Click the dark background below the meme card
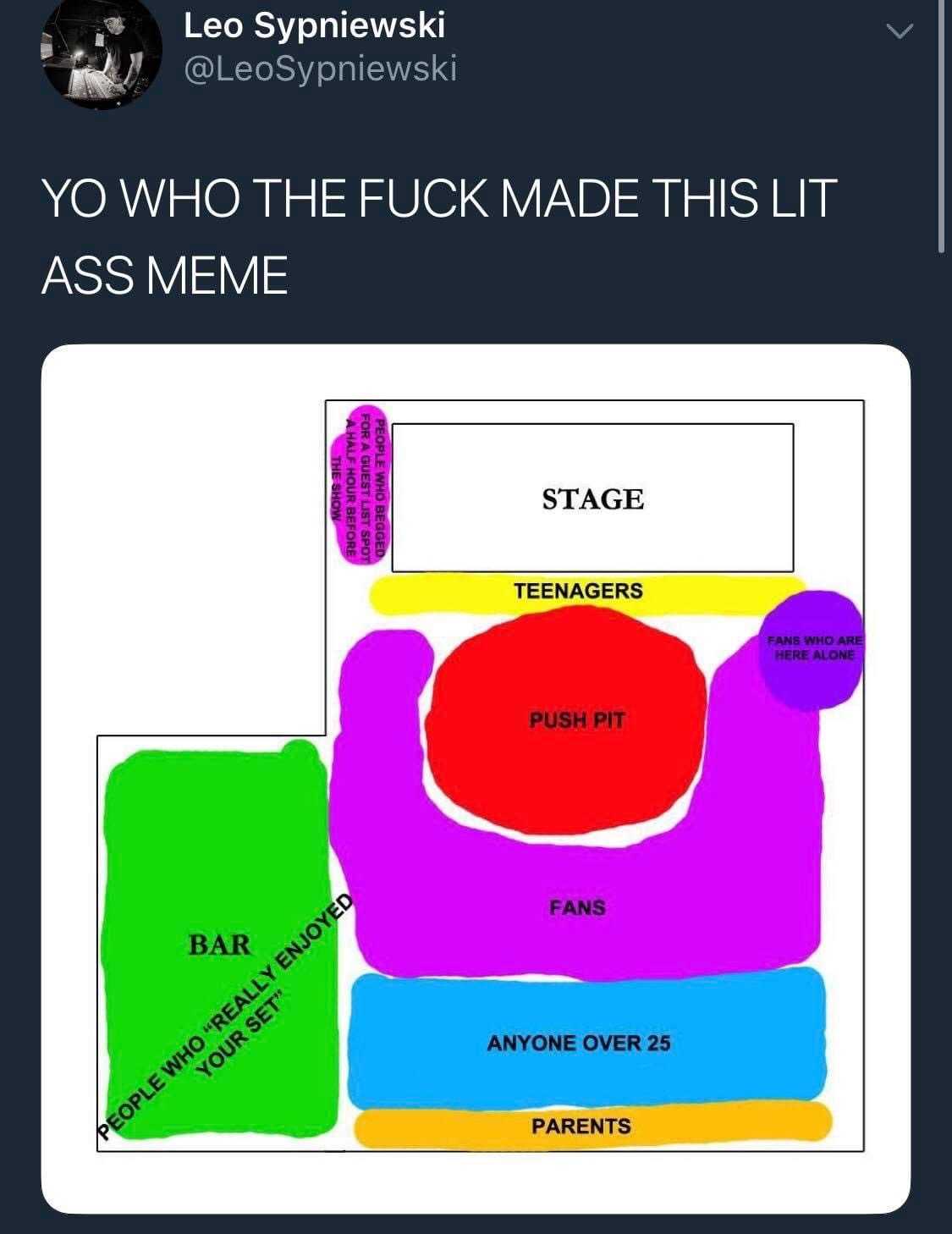This screenshot has height=1234, width=952. coord(474,1224)
